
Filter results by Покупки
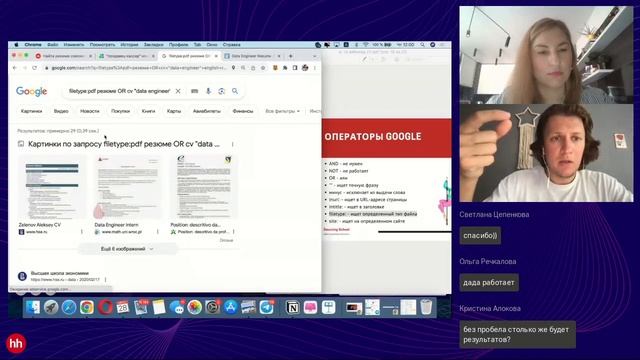[x=120, y=111]
